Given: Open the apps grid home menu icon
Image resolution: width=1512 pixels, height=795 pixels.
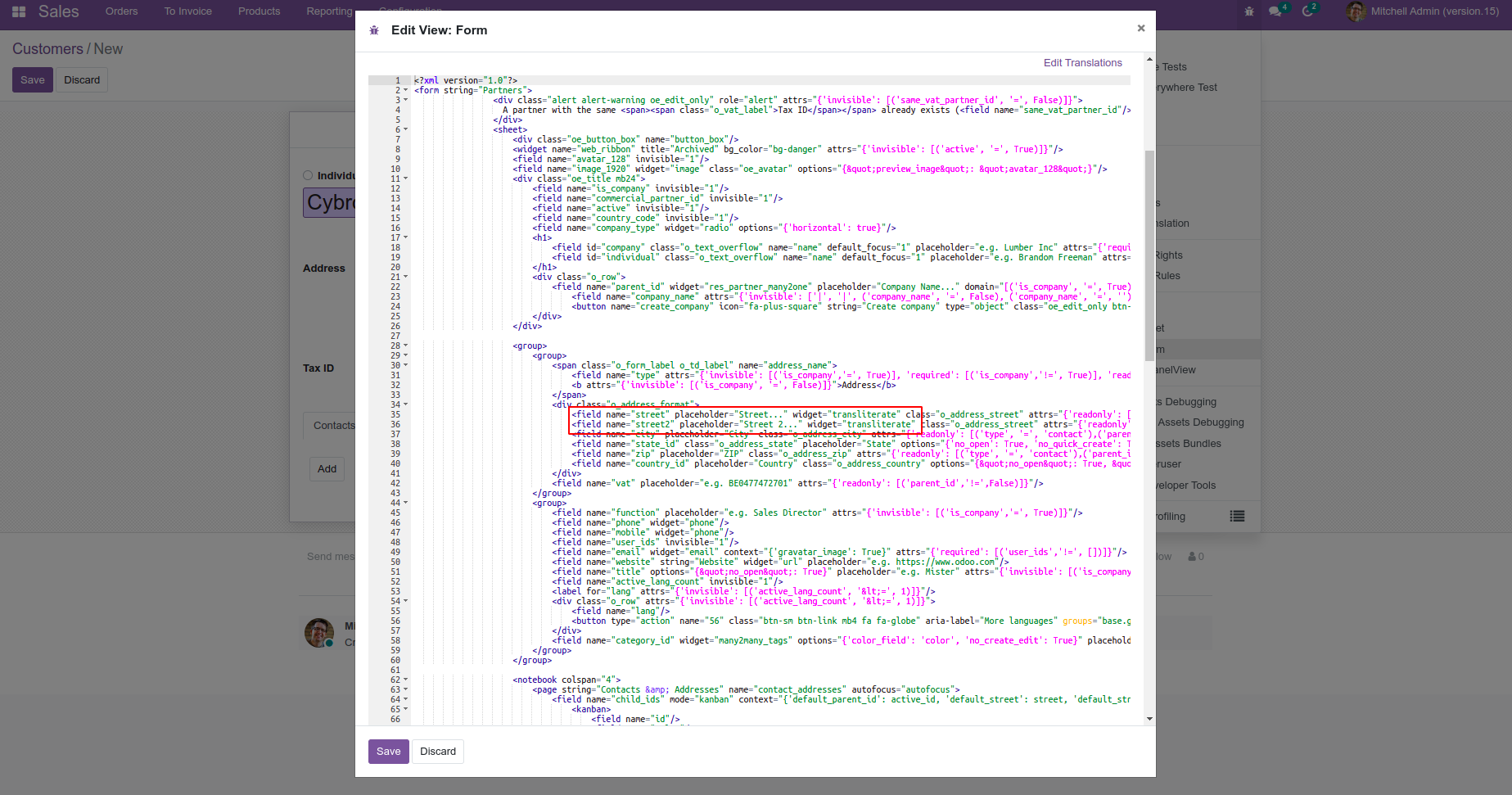Looking at the screenshot, I should click(19, 11).
